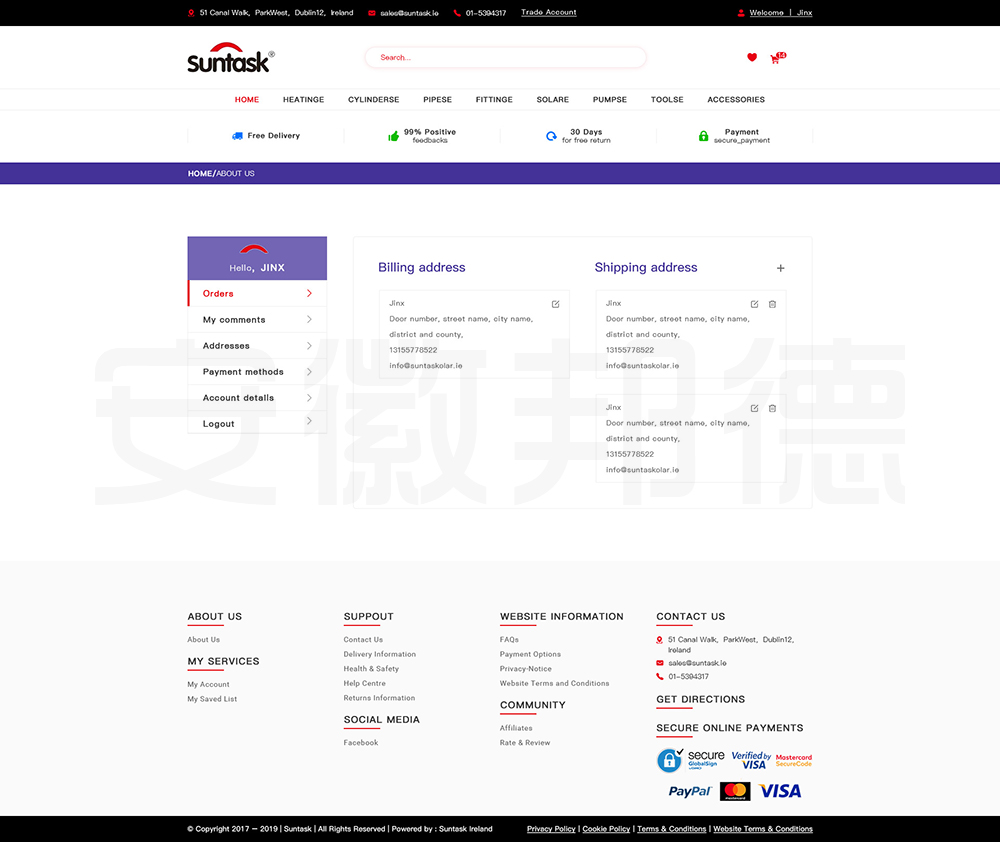Click the Trade Account link
The height and width of the screenshot is (842, 1000).
[548, 13]
